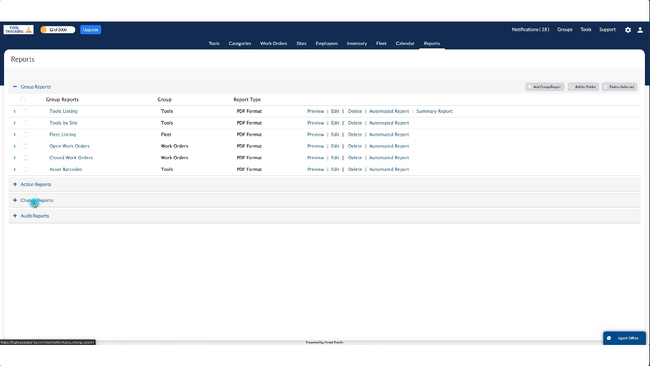
Task: Open the Tools tab in main navigation
Action: coord(214,43)
